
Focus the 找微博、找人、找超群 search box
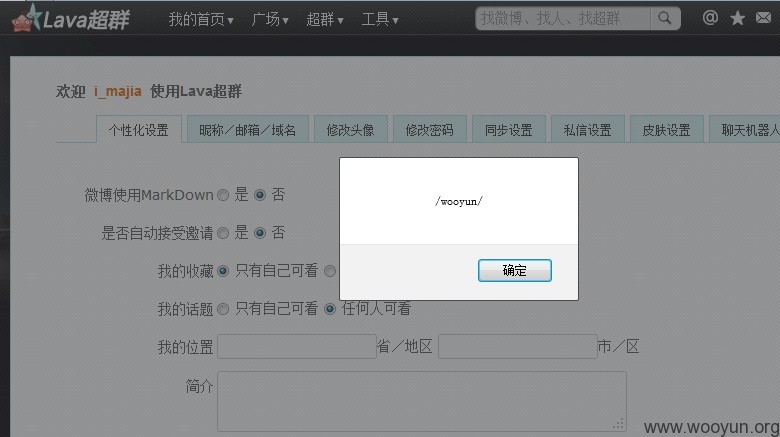click(563, 18)
